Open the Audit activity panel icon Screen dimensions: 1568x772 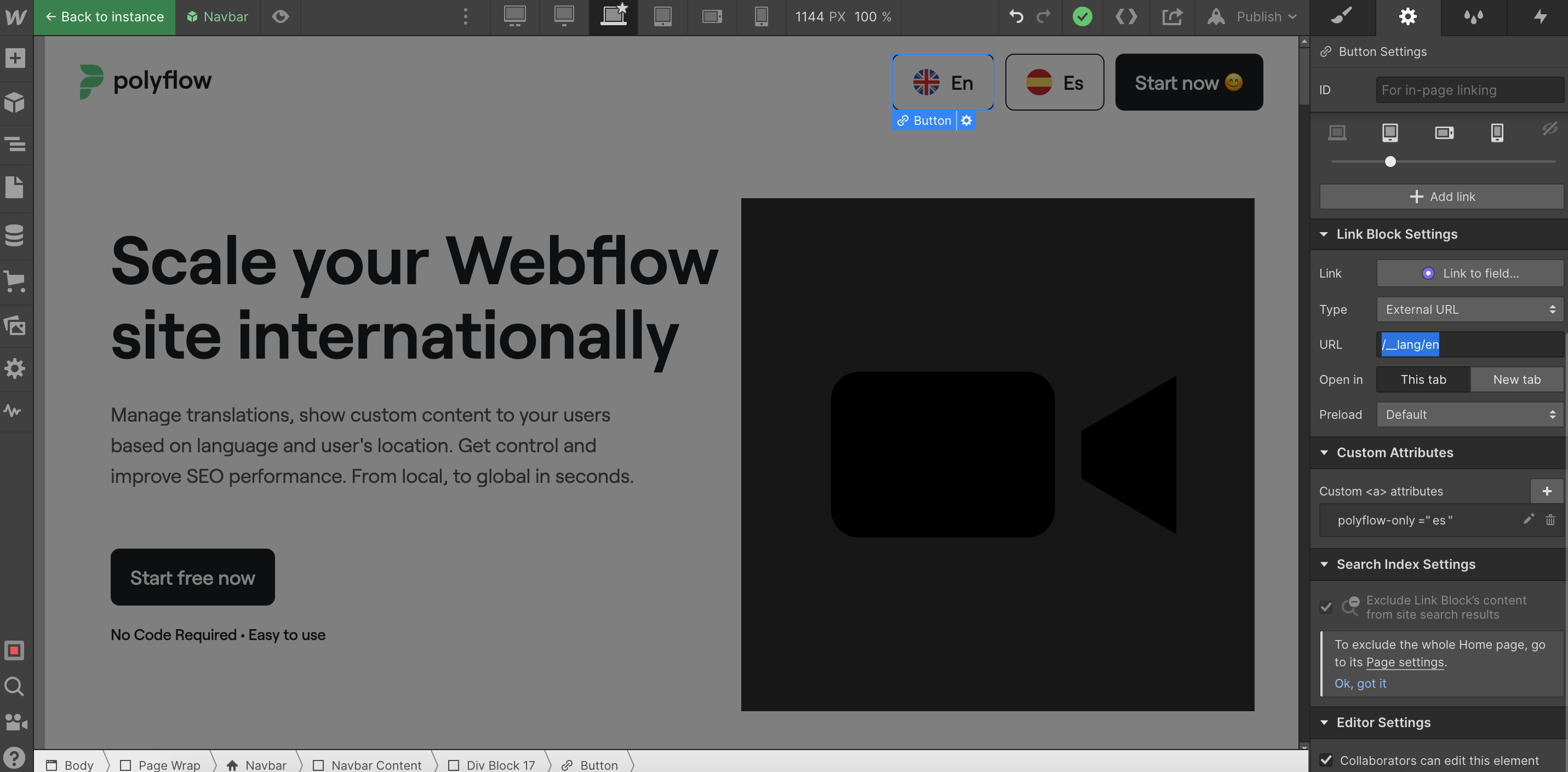[13, 411]
